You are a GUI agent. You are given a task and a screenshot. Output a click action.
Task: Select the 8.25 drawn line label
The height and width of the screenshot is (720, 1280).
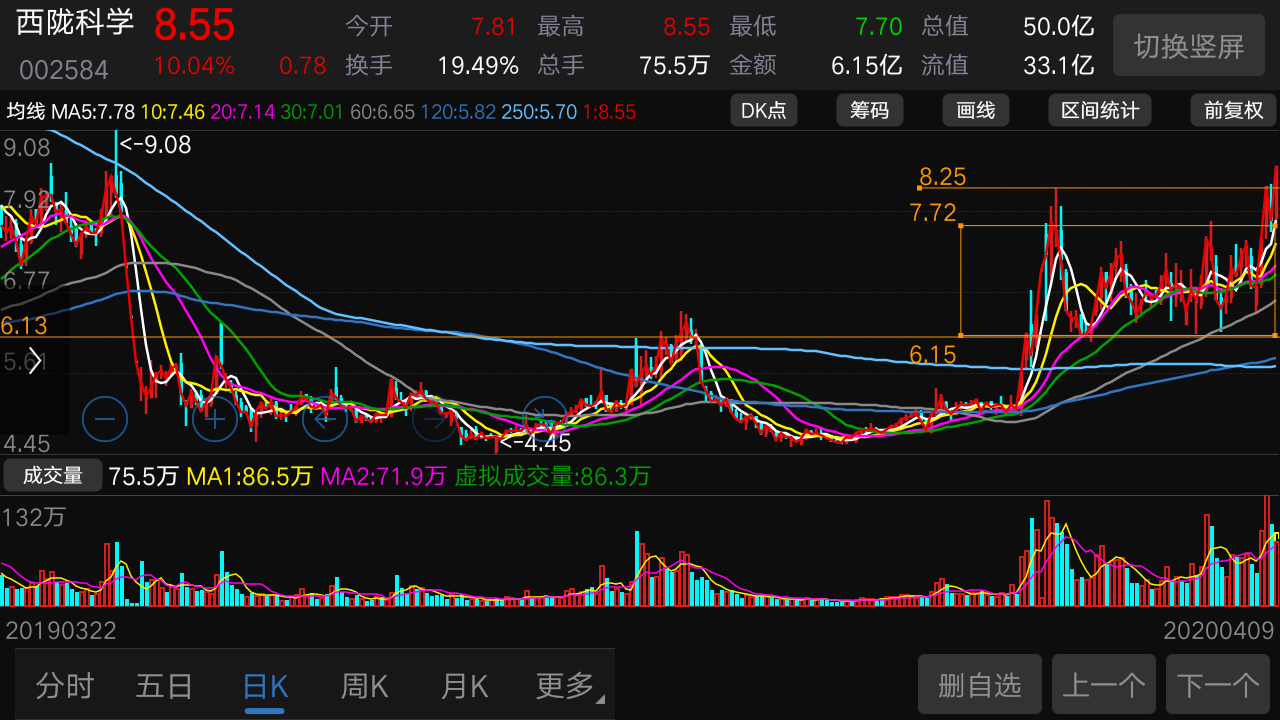[x=943, y=177]
